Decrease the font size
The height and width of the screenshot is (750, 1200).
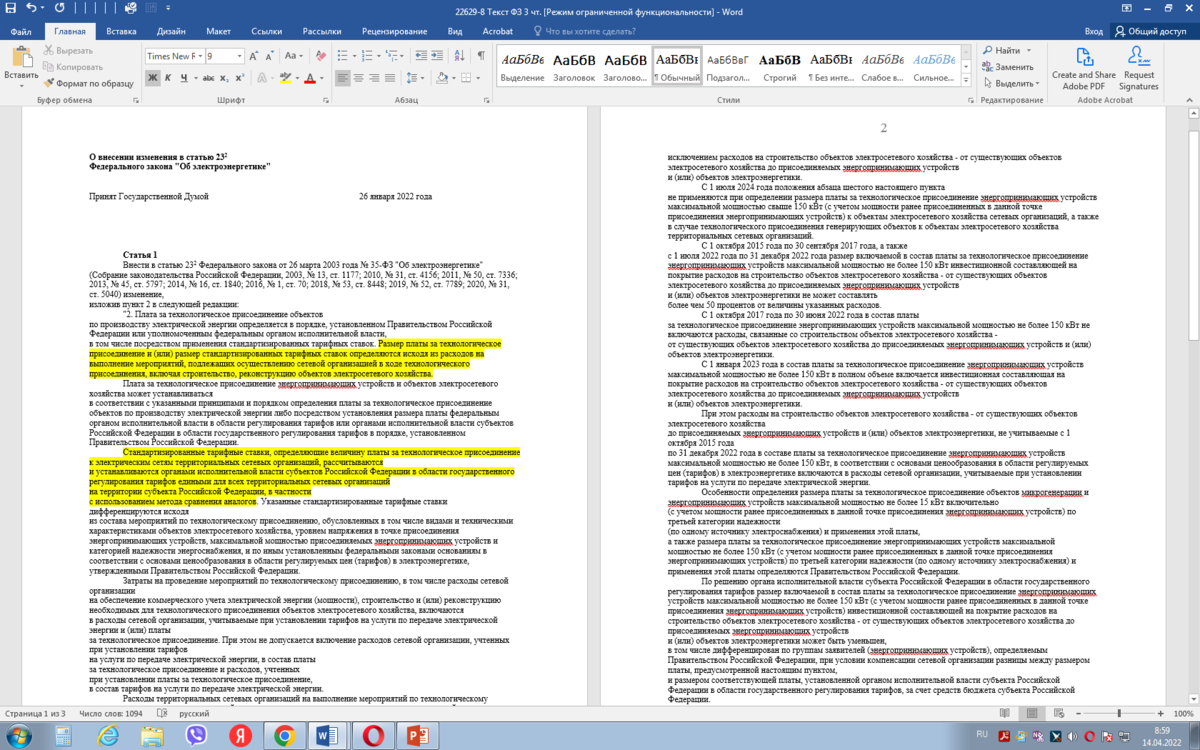coord(271,56)
